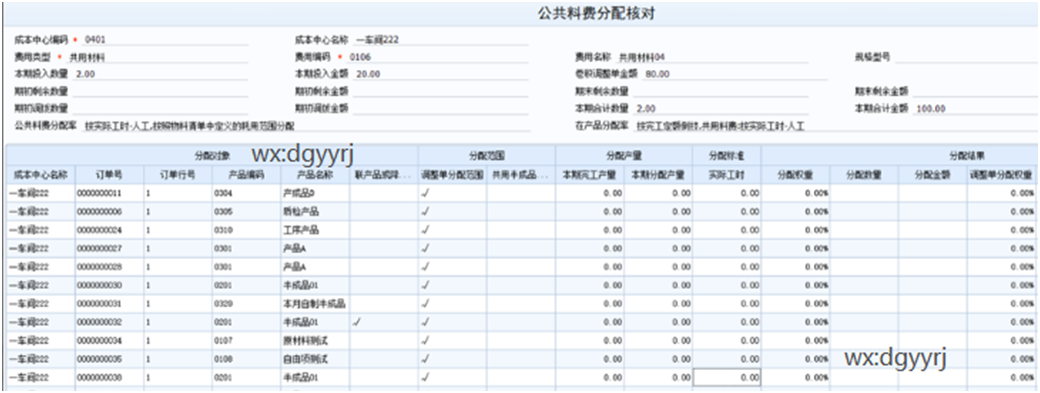
Task: Click the 产品名称 column header
Action: (x=315, y=175)
